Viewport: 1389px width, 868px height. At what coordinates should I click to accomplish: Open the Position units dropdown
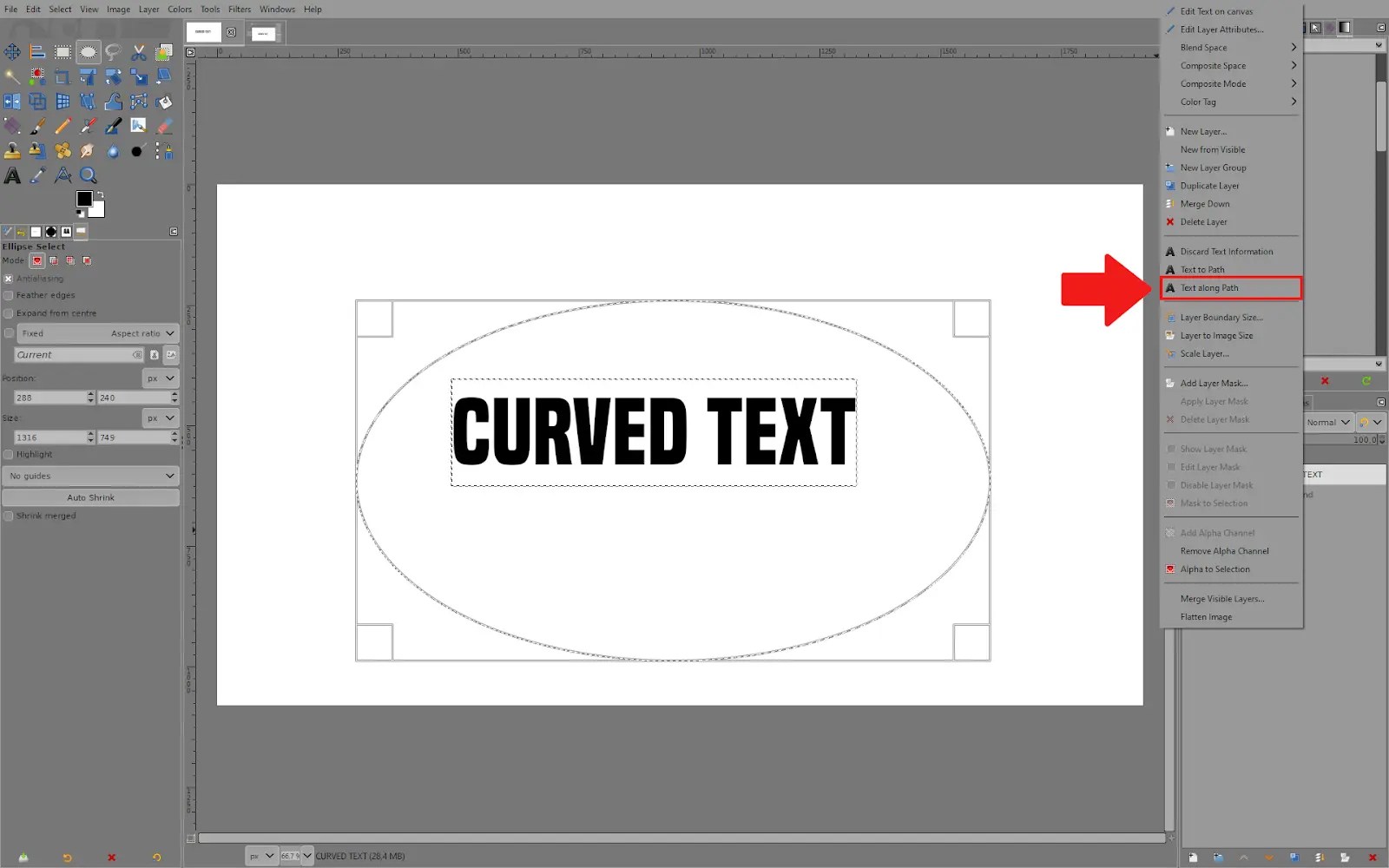[x=160, y=378]
